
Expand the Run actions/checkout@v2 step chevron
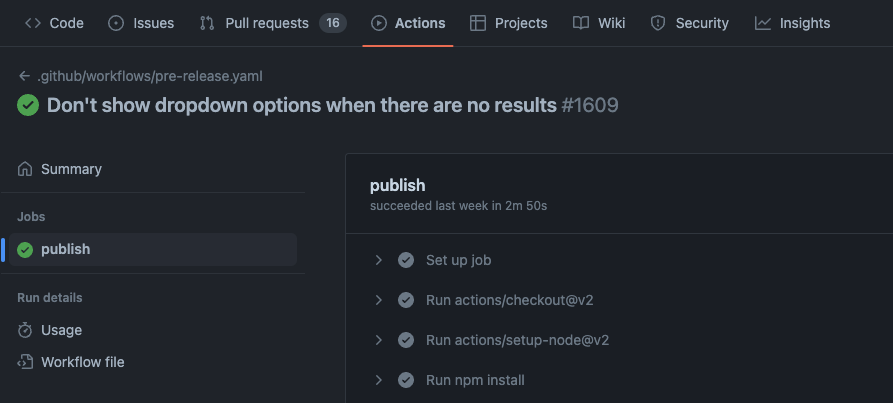(378, 300)
